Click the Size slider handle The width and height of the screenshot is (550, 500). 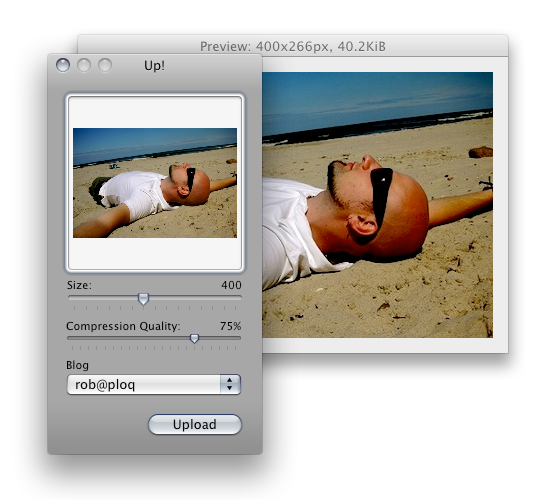(x=143, y=299)
